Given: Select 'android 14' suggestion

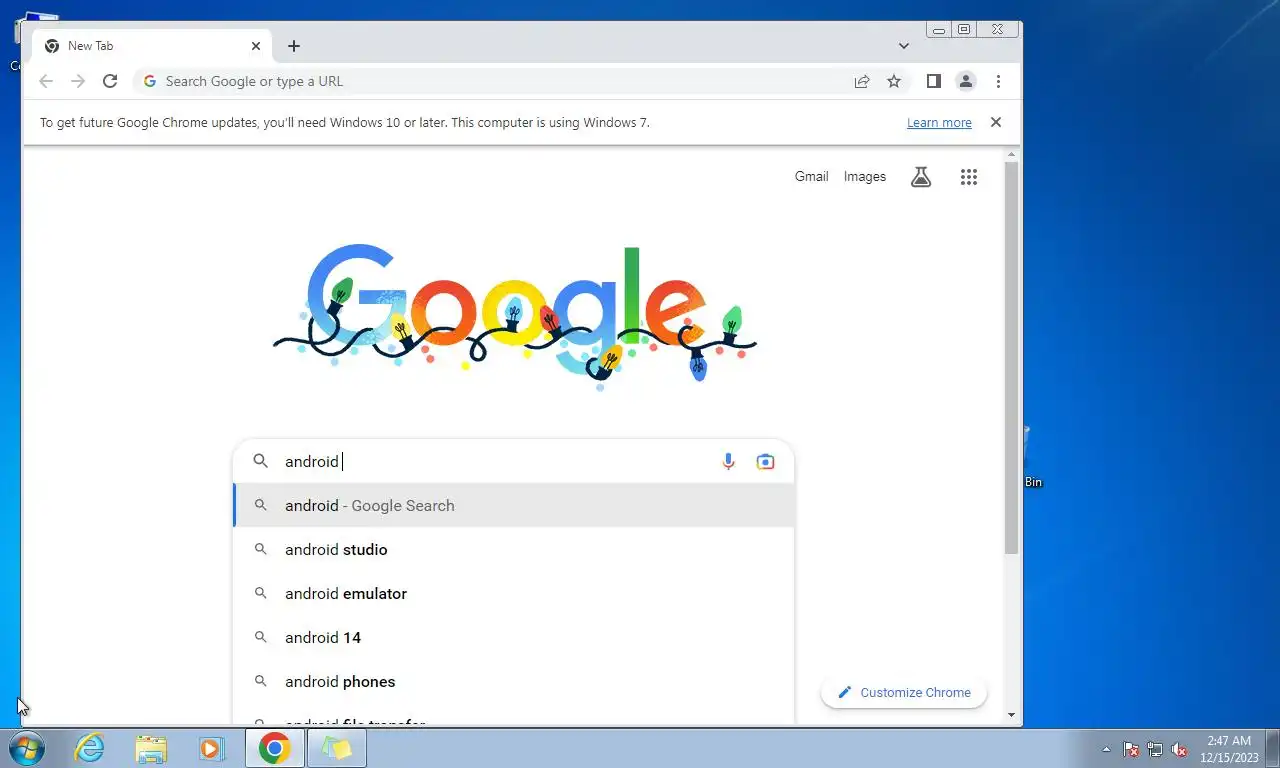Looking at the screenshot, I should pos(514,637).
